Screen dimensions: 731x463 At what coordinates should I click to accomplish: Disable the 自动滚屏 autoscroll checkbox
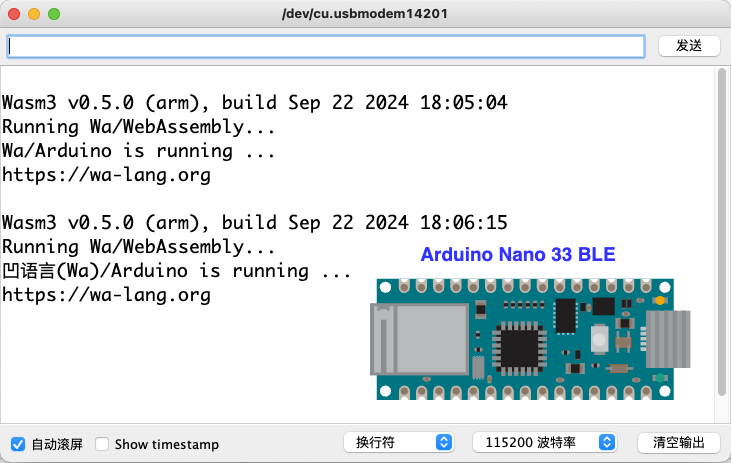(x=18, y=444)
